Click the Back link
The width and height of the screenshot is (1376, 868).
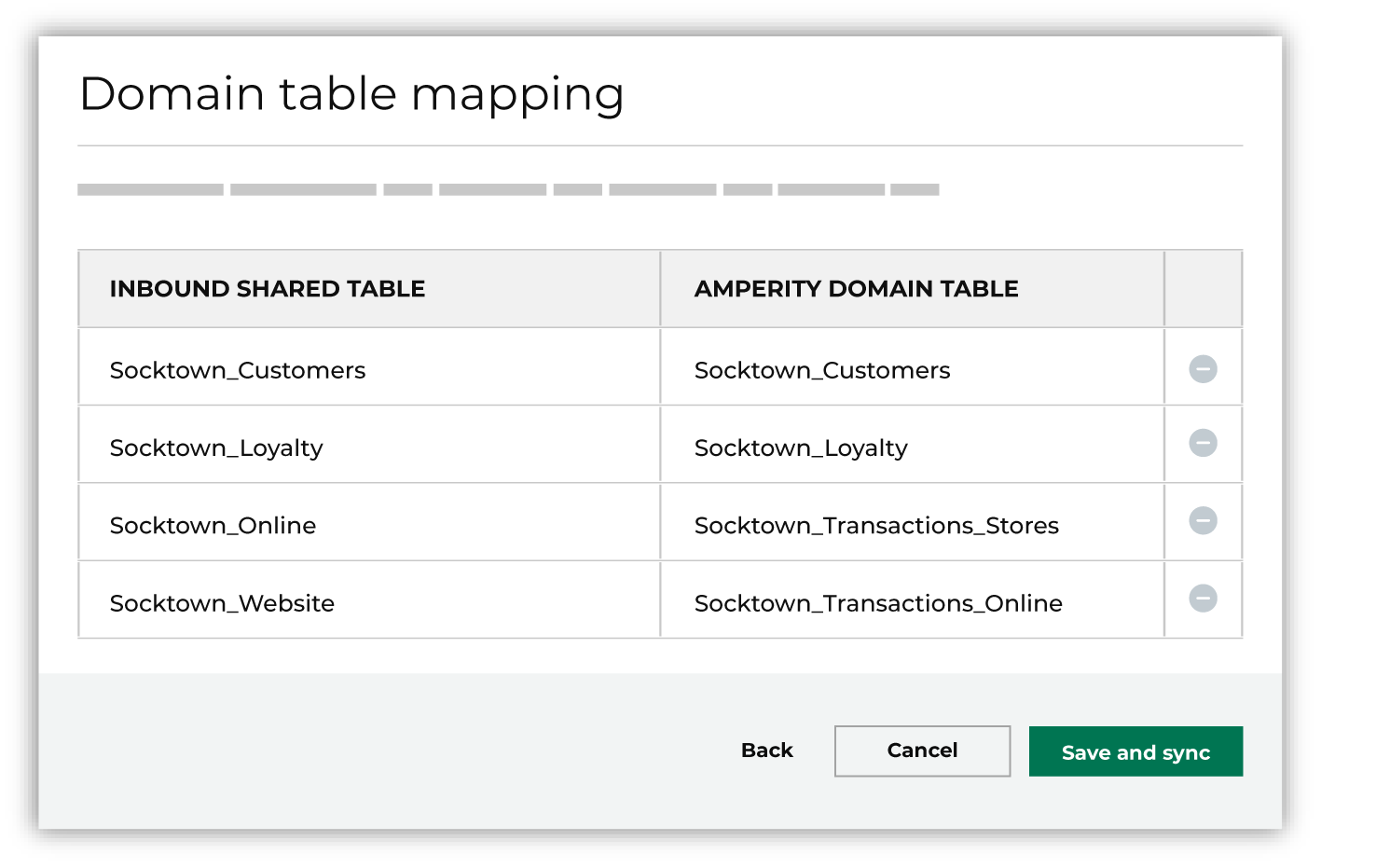pyautogui.click(x=766, y=751)
